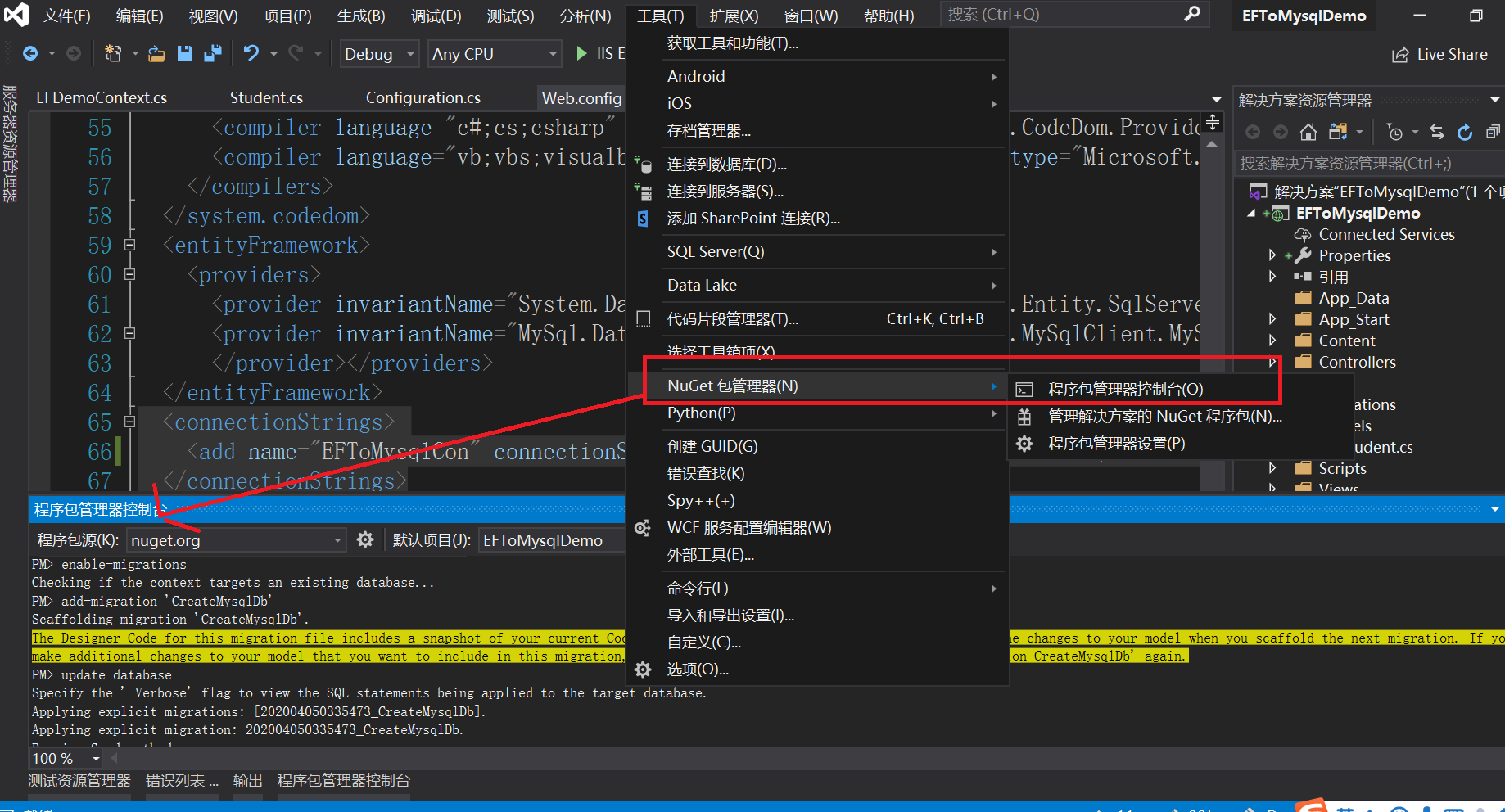The image size is (1505, 812).
Task: Click the navigate backward arrow icon
Action: pos(30,53)
